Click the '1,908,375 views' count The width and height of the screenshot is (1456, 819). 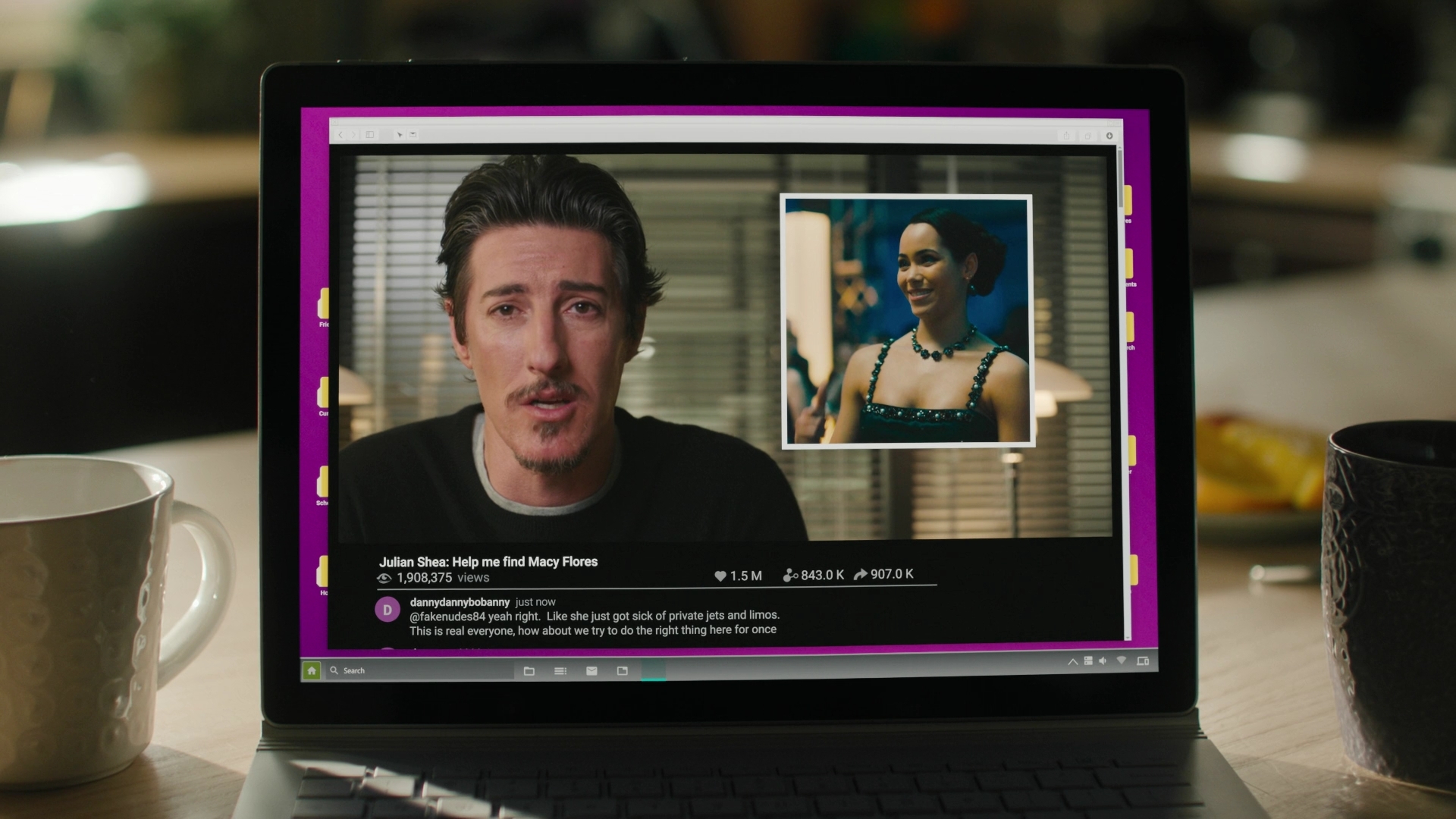point(443,578)
